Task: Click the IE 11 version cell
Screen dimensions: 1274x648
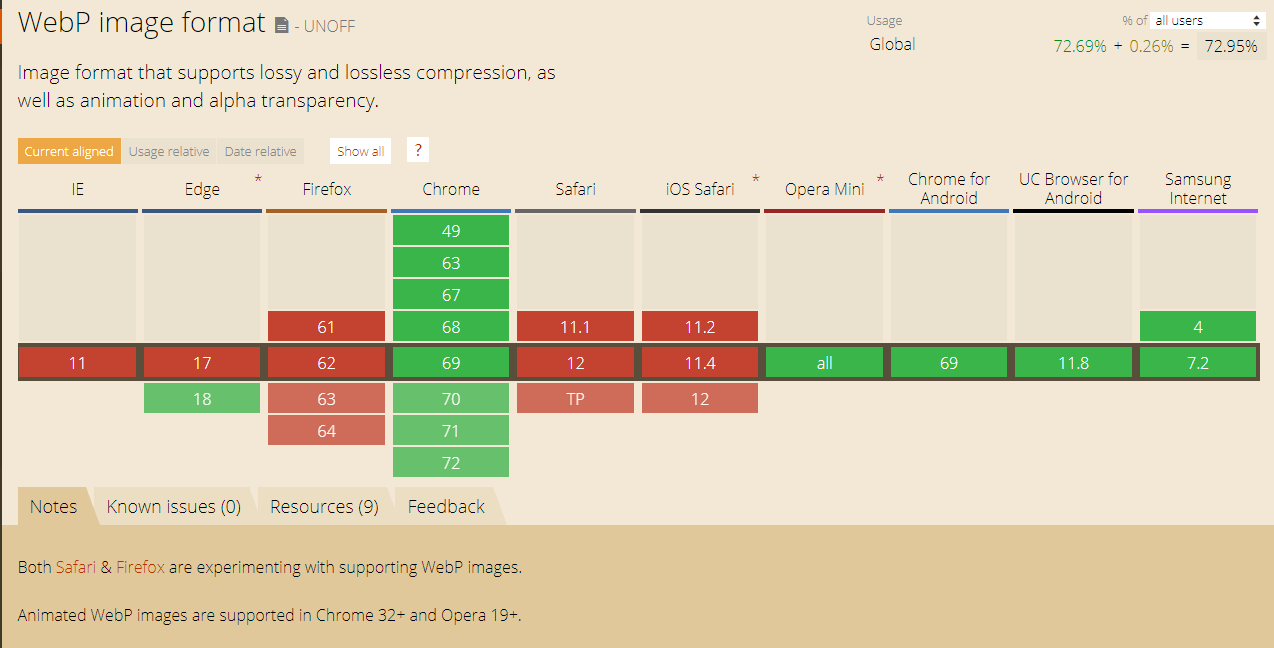Action: point(78,363)
